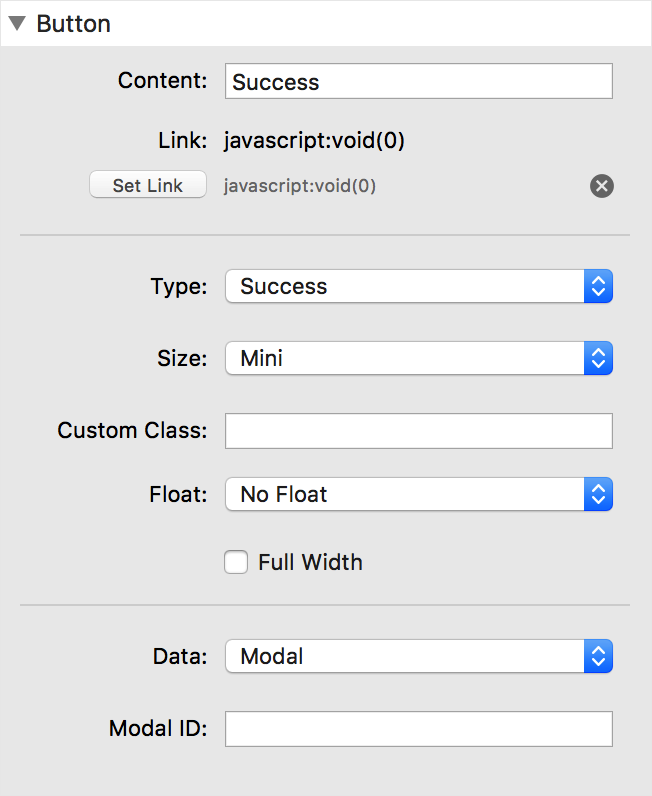This screenshot has width=652, height=796.
Task: Click into the Modal ID field
Action: click(419, 729)
